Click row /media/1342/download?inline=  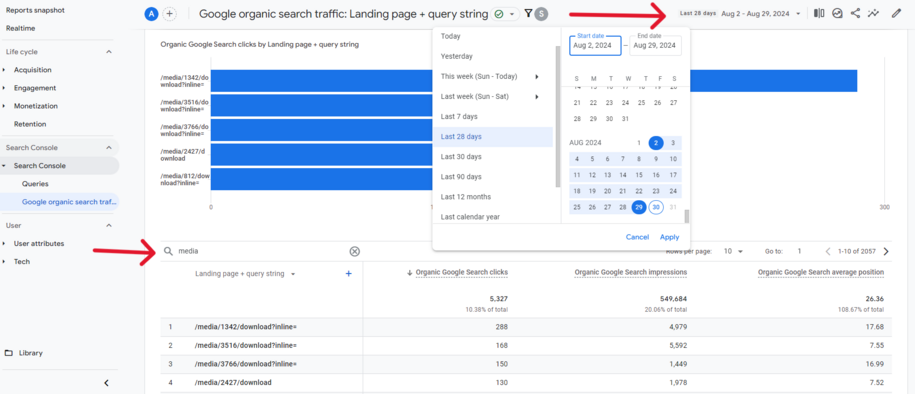click(526, 327)
